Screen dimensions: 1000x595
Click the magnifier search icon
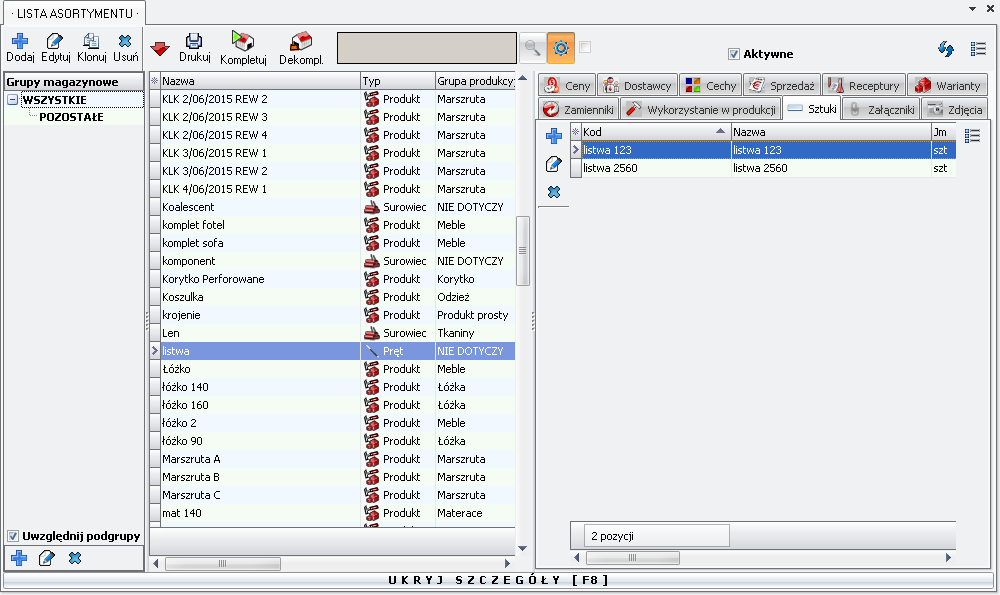pos(532,47)
